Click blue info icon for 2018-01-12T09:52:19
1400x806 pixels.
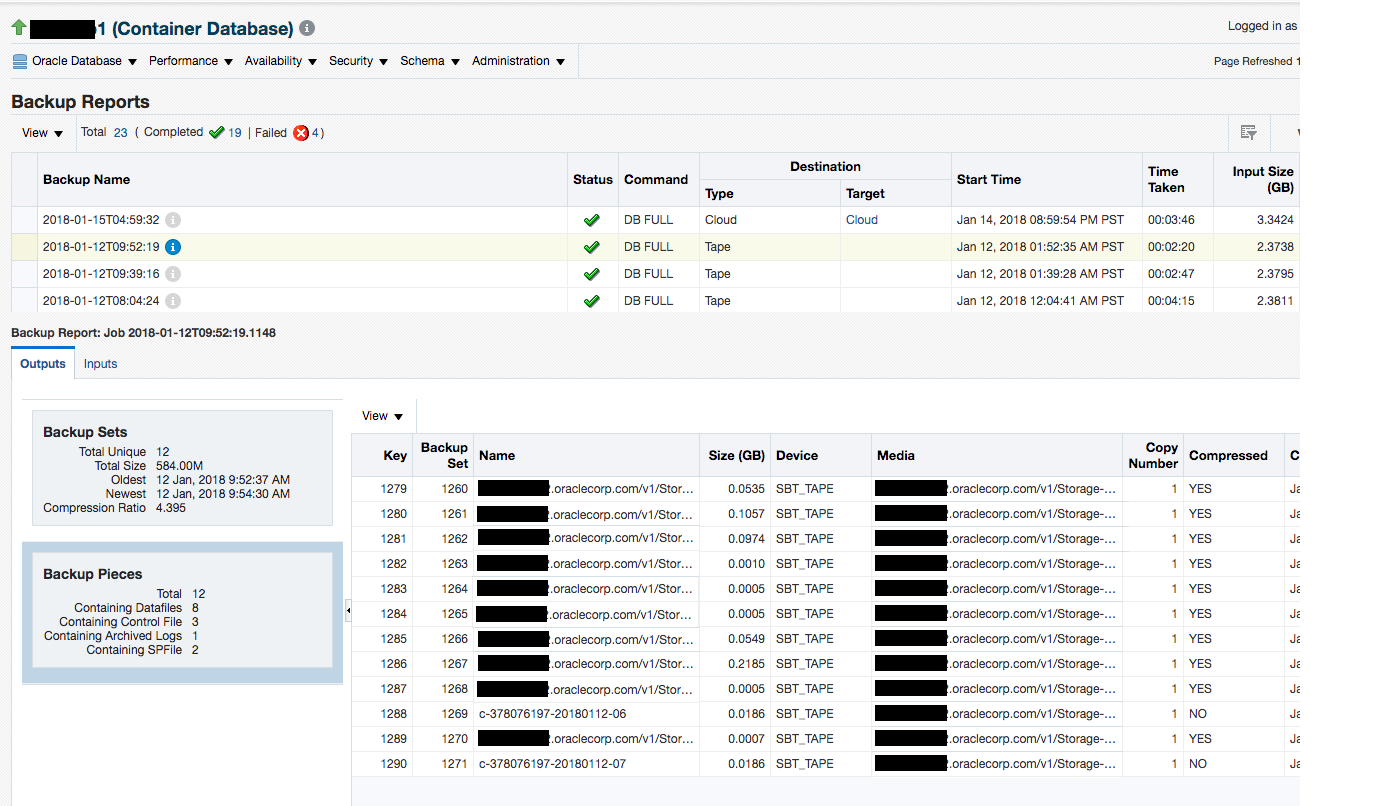(173, 247)
